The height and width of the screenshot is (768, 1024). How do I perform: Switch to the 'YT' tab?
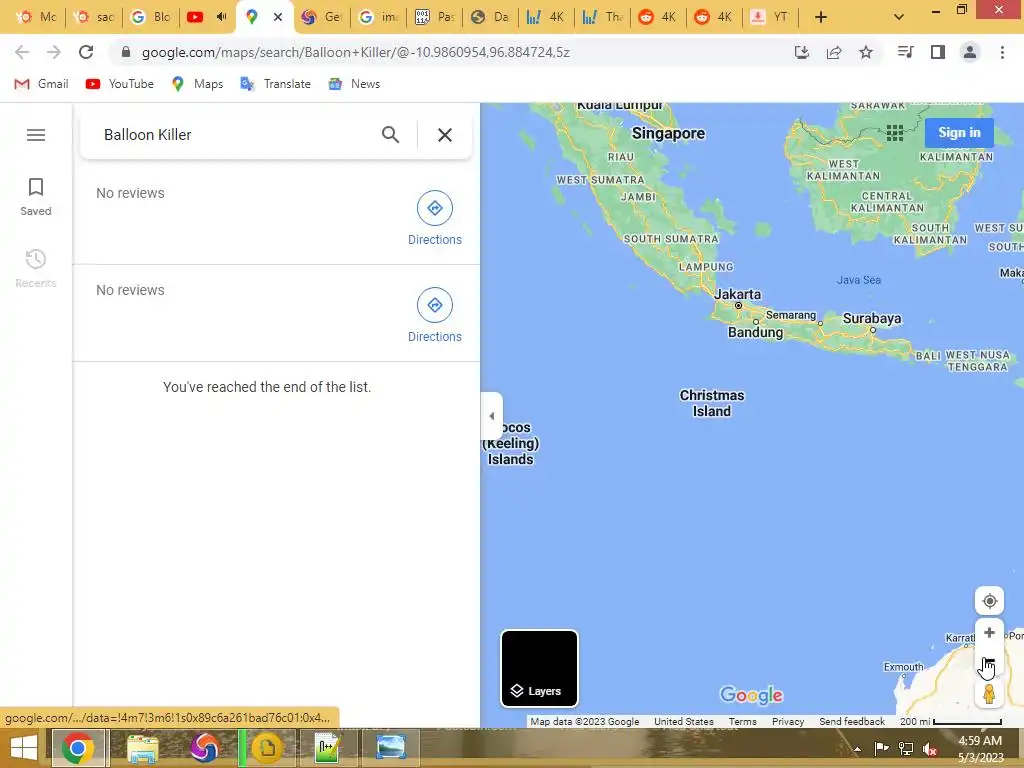[x=770, y=17]
